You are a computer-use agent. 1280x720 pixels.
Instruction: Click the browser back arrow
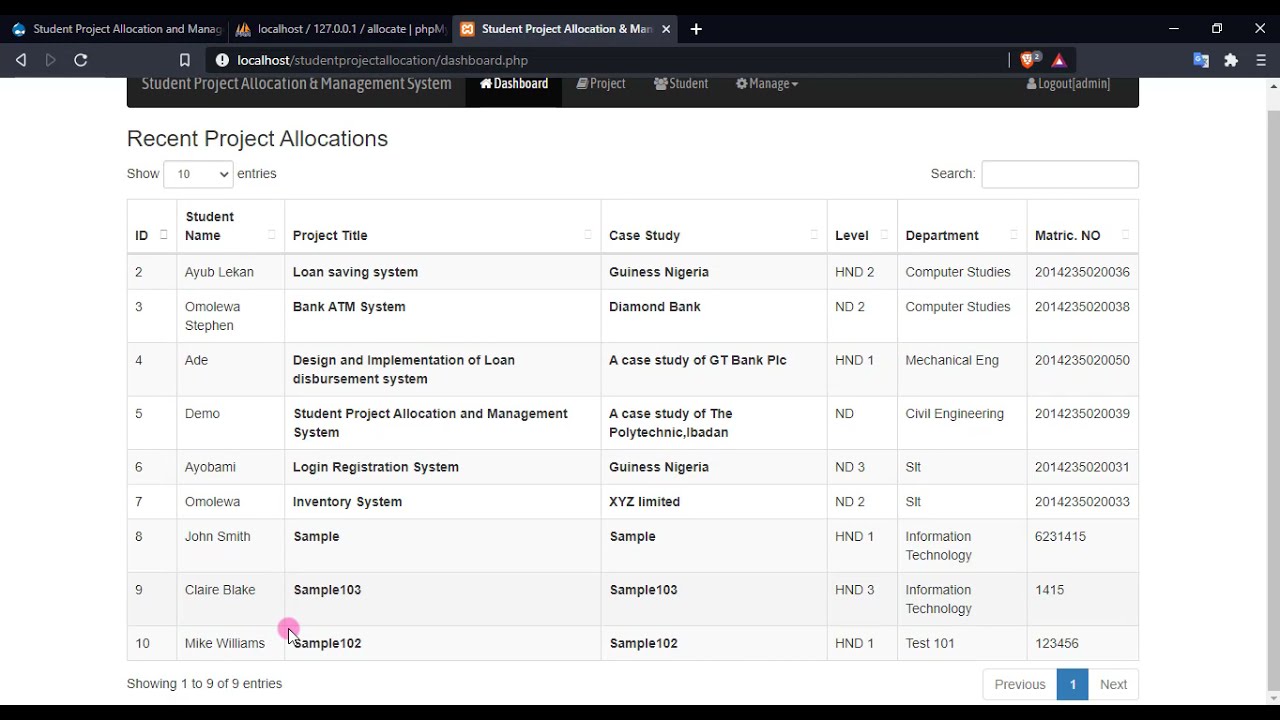click(x=21, y=60)
